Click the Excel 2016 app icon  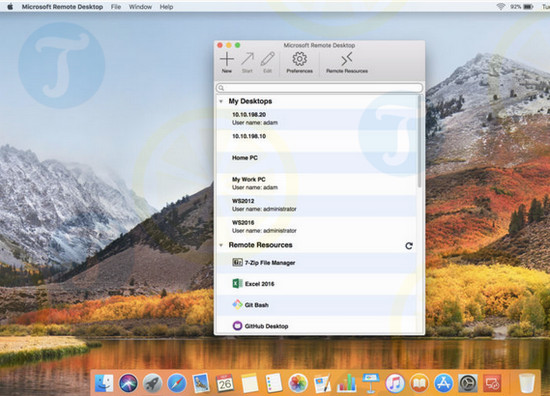pos(237,283)
